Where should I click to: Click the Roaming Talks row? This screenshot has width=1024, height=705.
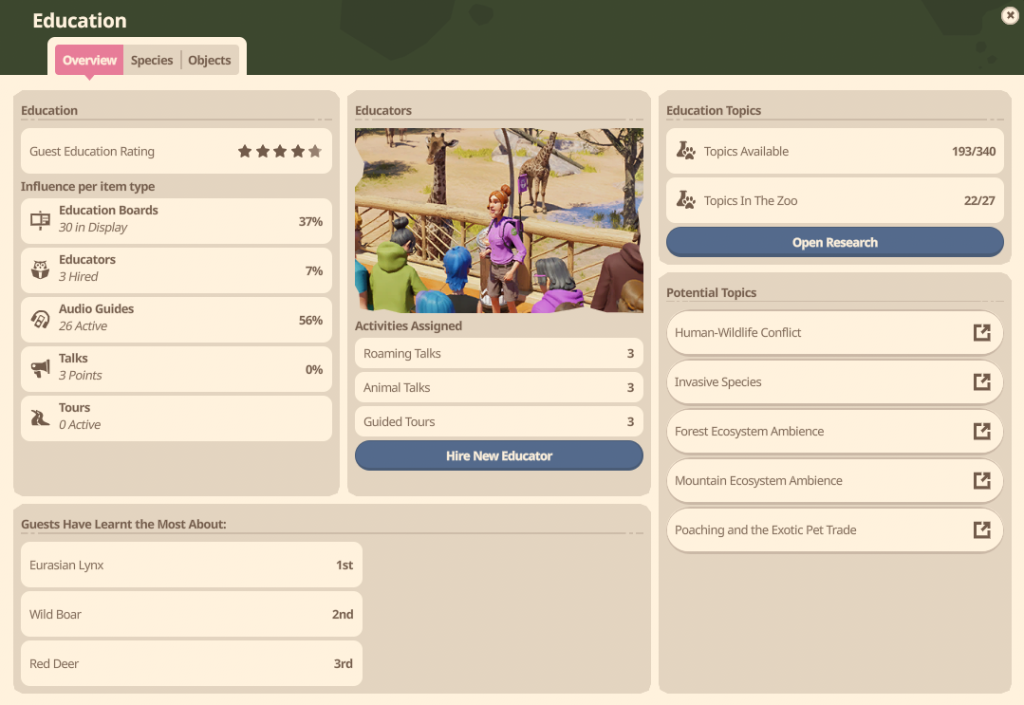coord(499,353)
